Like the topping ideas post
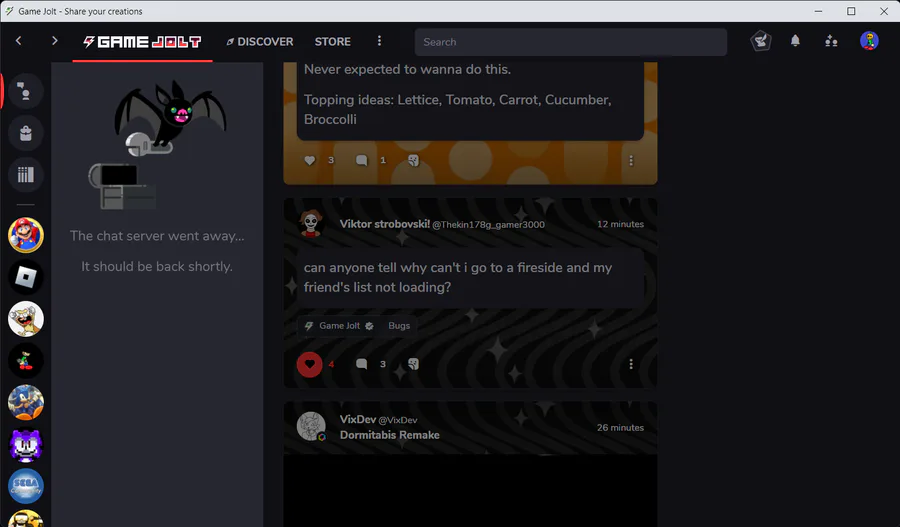The image size is (900, 527). (309, 160)
